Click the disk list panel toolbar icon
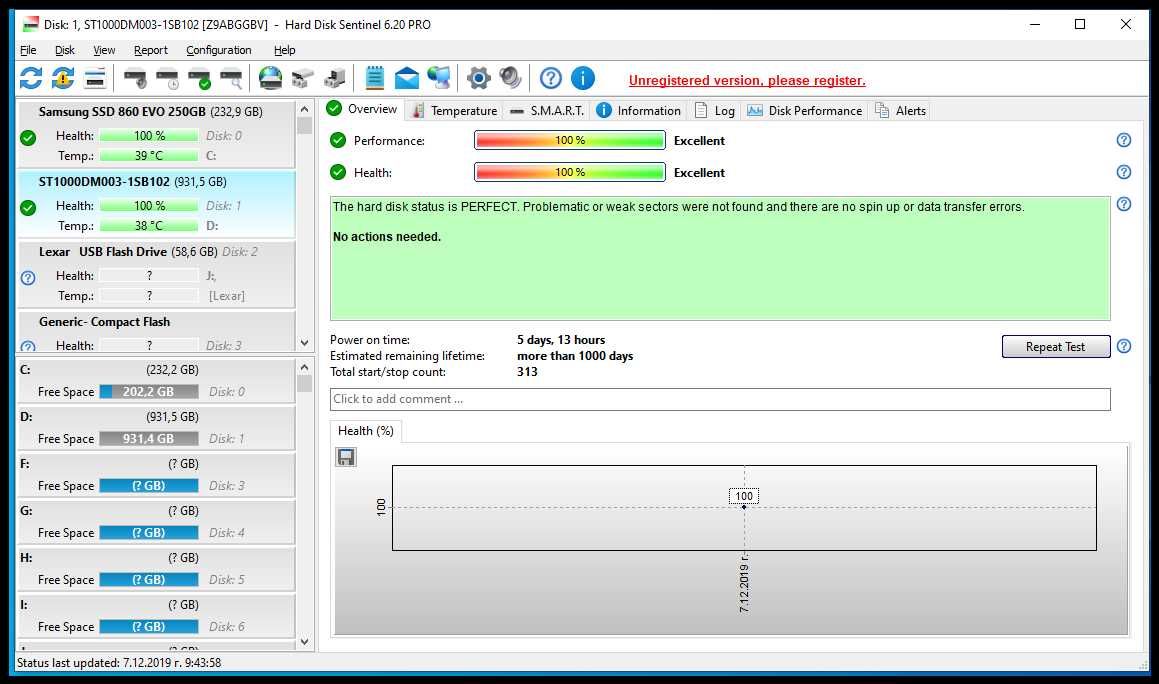The image size is (1159, 684). tap(95, 78)
